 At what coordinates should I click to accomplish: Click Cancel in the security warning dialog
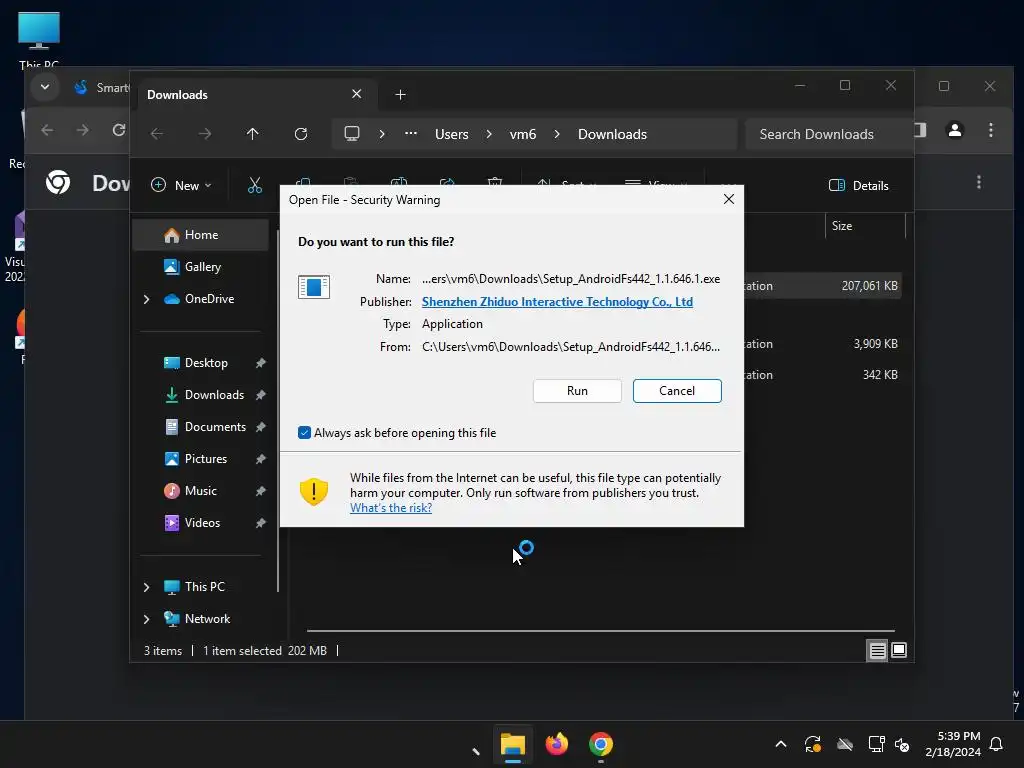(677, 391)
